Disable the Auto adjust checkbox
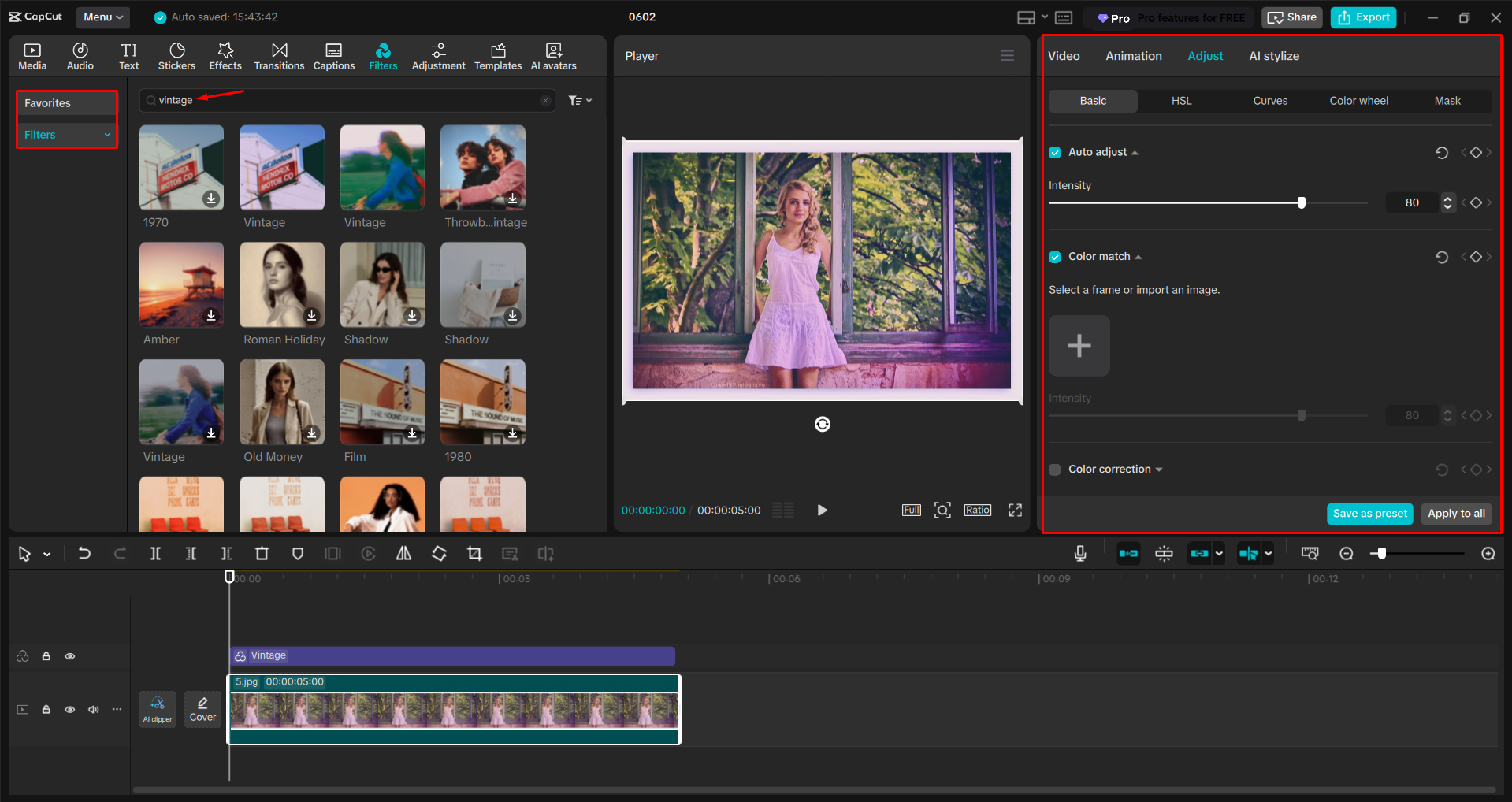 [1054, 152]
